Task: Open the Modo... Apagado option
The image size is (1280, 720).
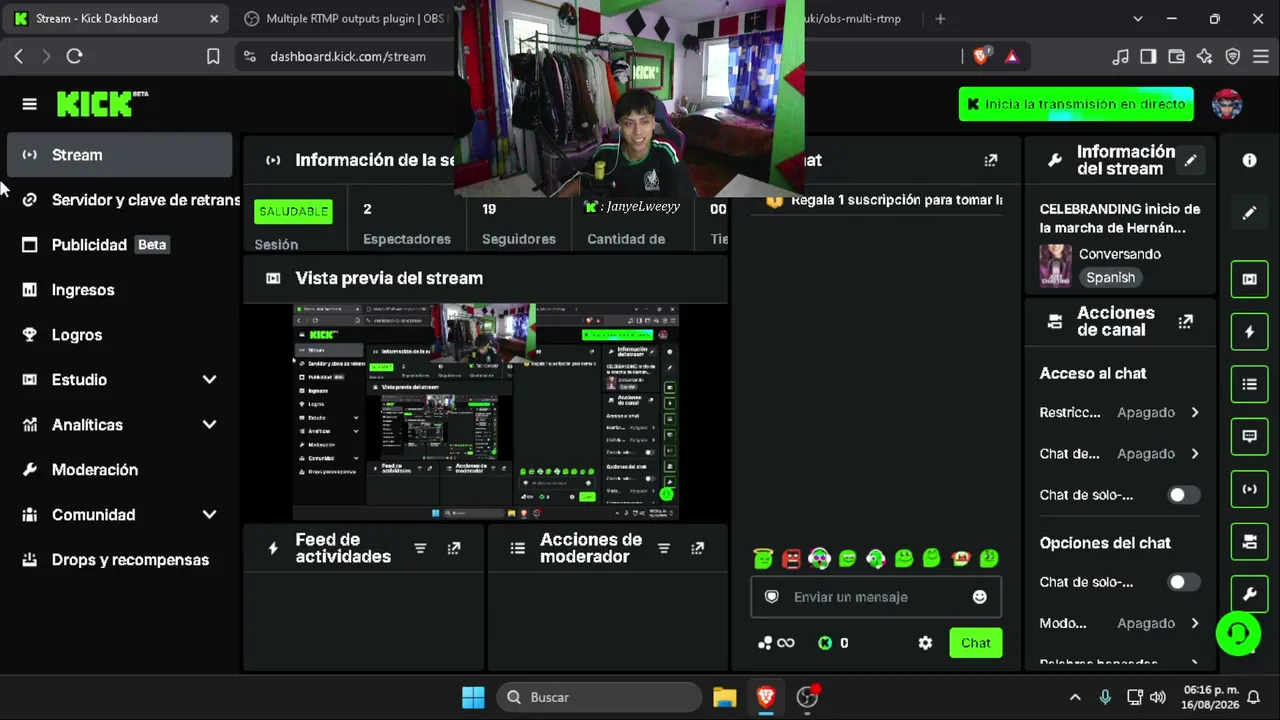Action: click(x=1120, y=623)
